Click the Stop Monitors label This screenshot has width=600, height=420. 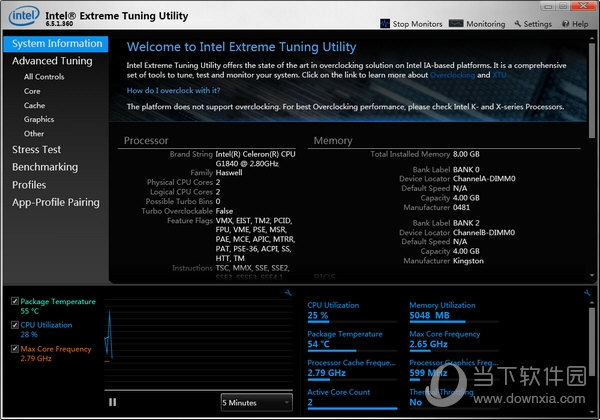(x=417, y=24)
